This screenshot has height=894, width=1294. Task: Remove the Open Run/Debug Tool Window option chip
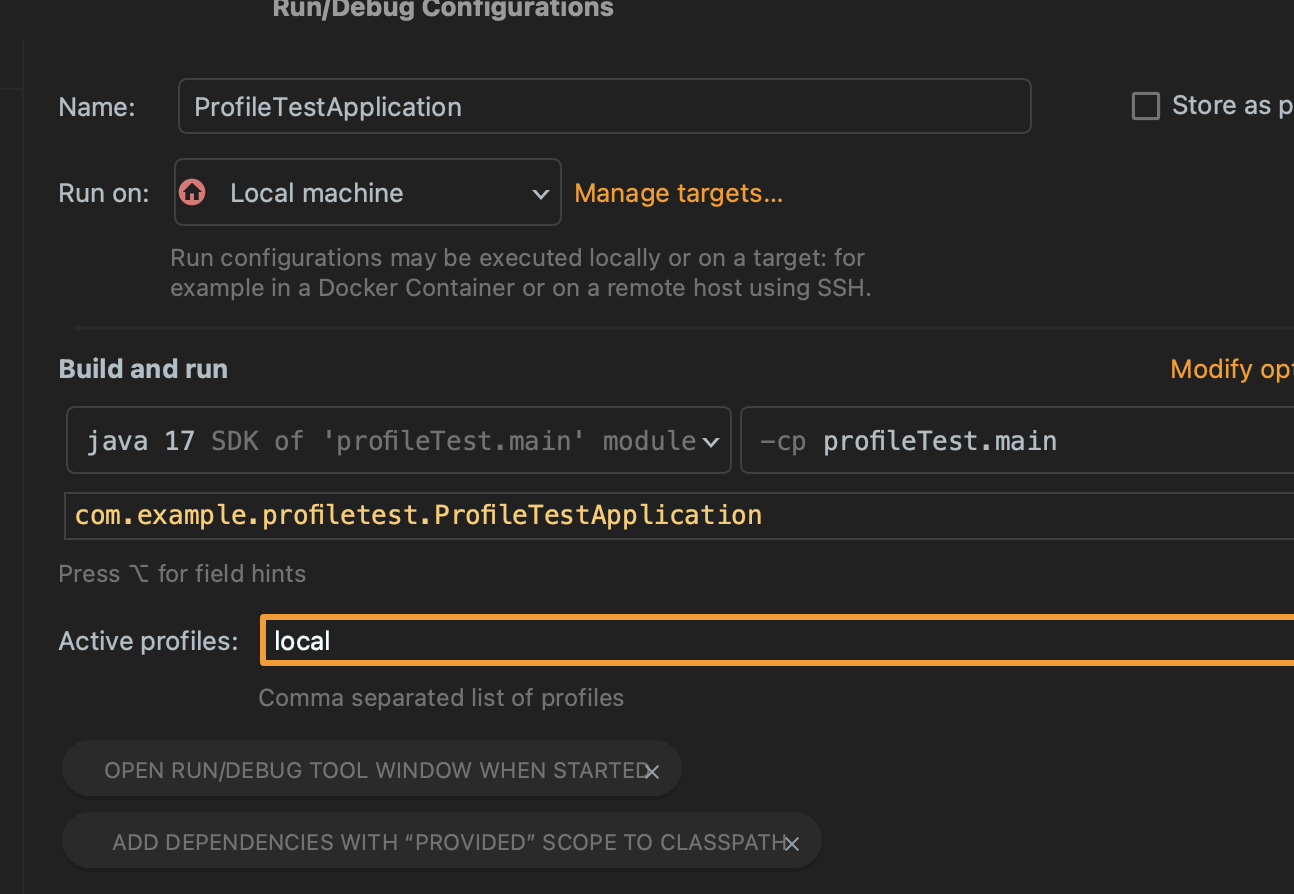point(652,771)
